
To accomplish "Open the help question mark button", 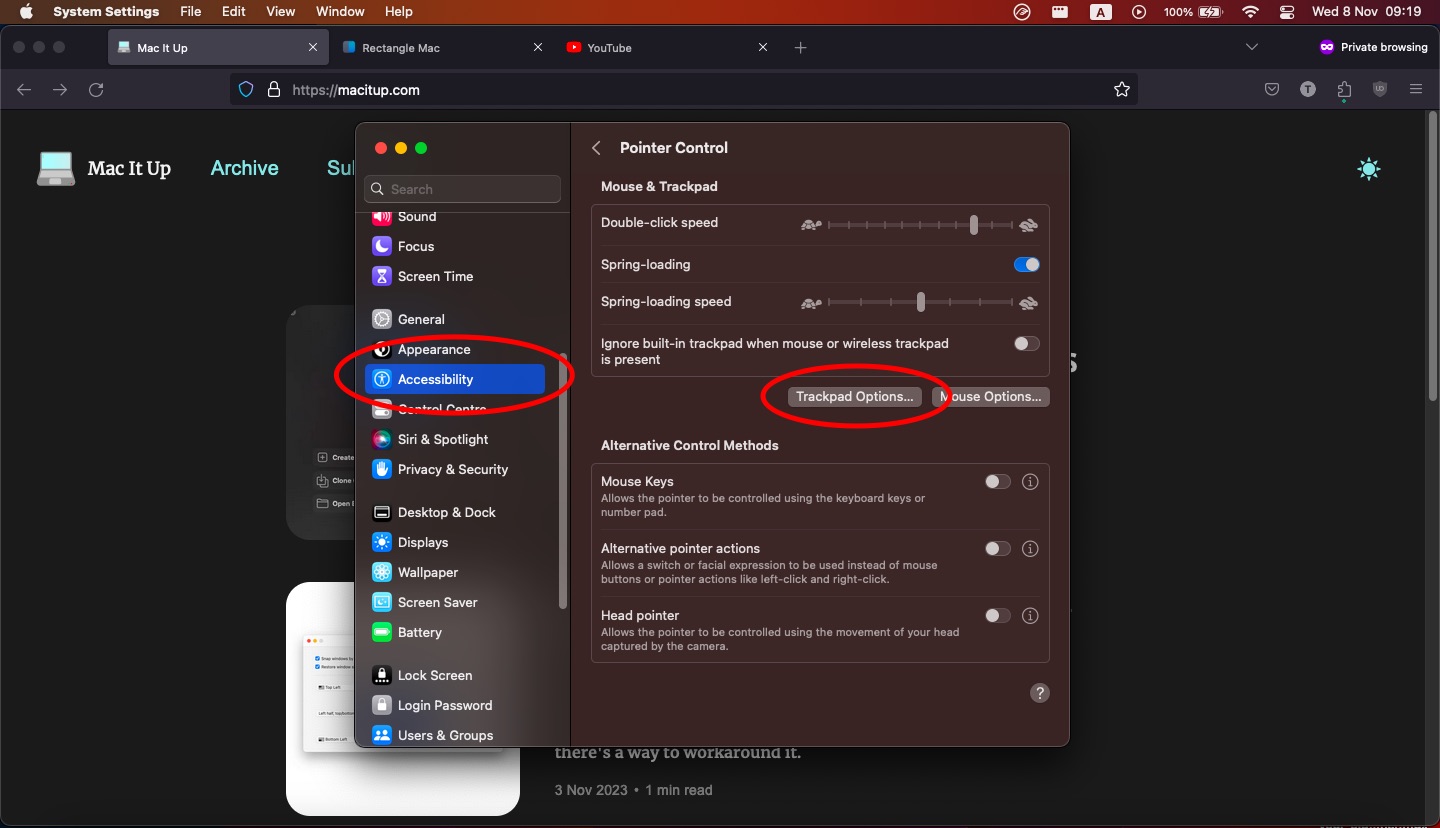I will point(1039,693).
